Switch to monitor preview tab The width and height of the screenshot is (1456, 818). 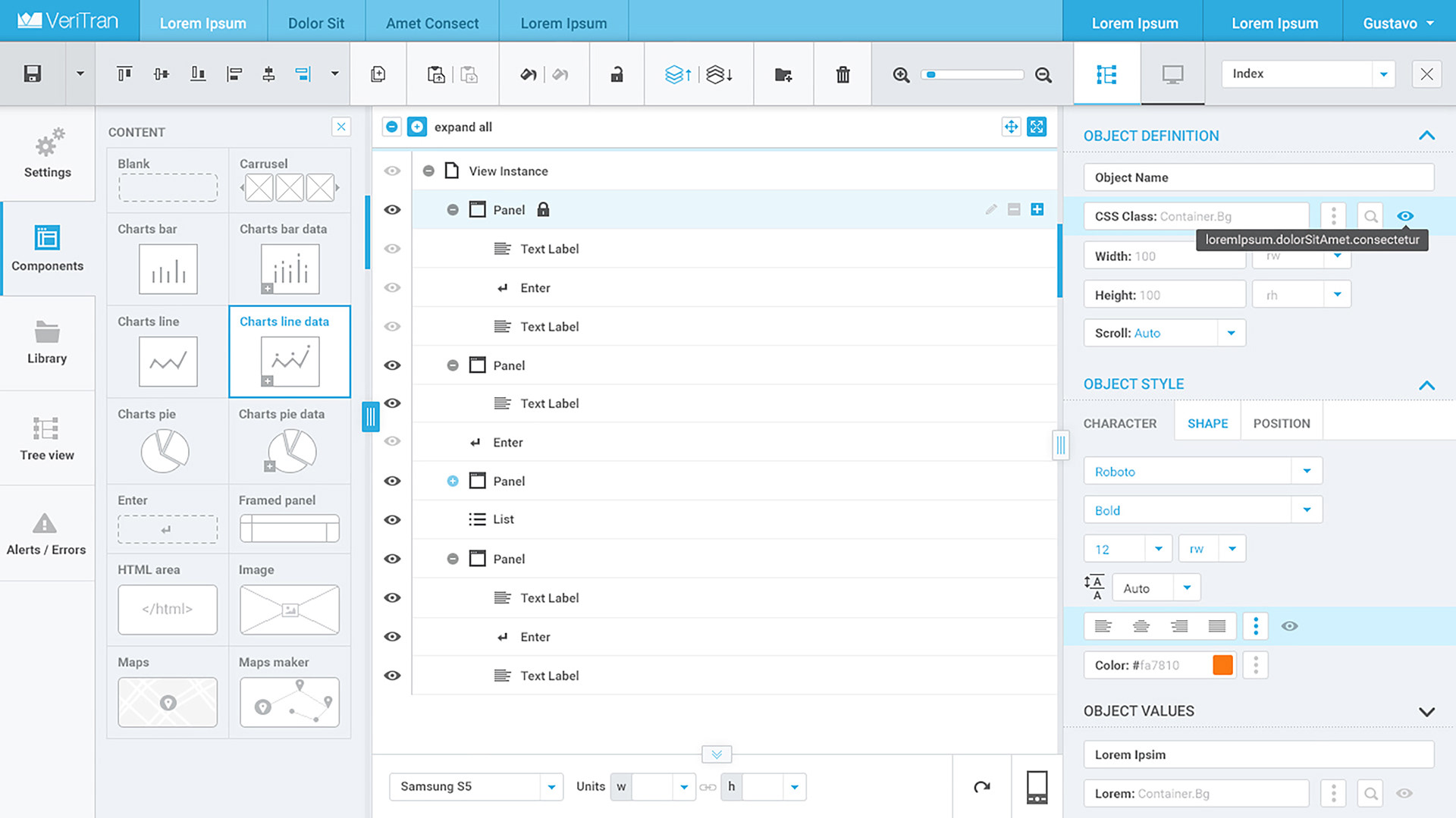click(x=1172, y=74)
